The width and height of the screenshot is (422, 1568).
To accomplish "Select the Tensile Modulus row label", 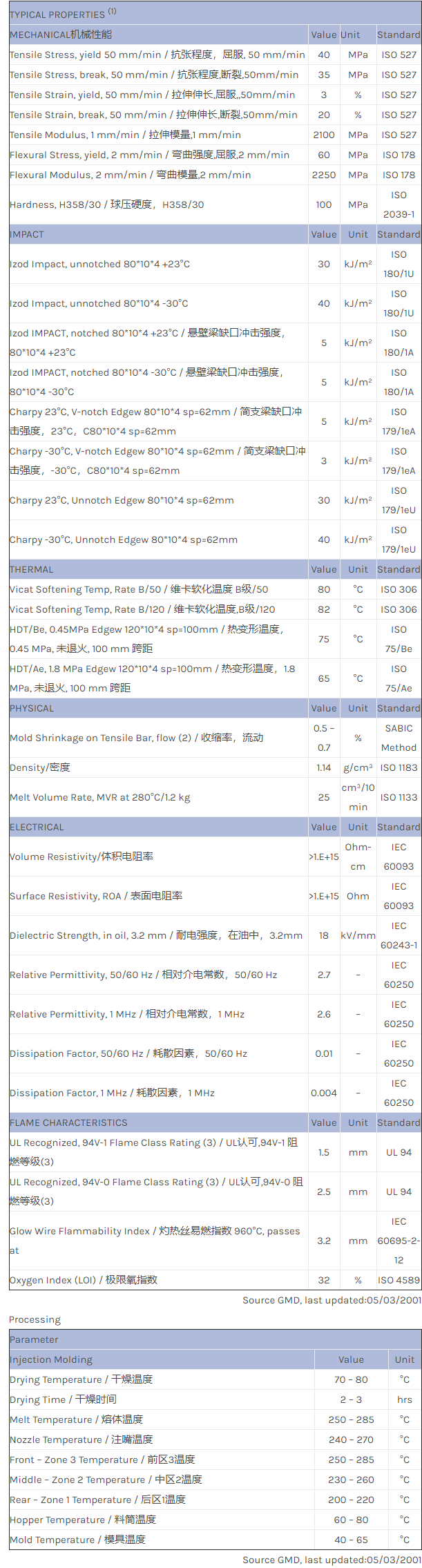I will click(x=125, y=135).
